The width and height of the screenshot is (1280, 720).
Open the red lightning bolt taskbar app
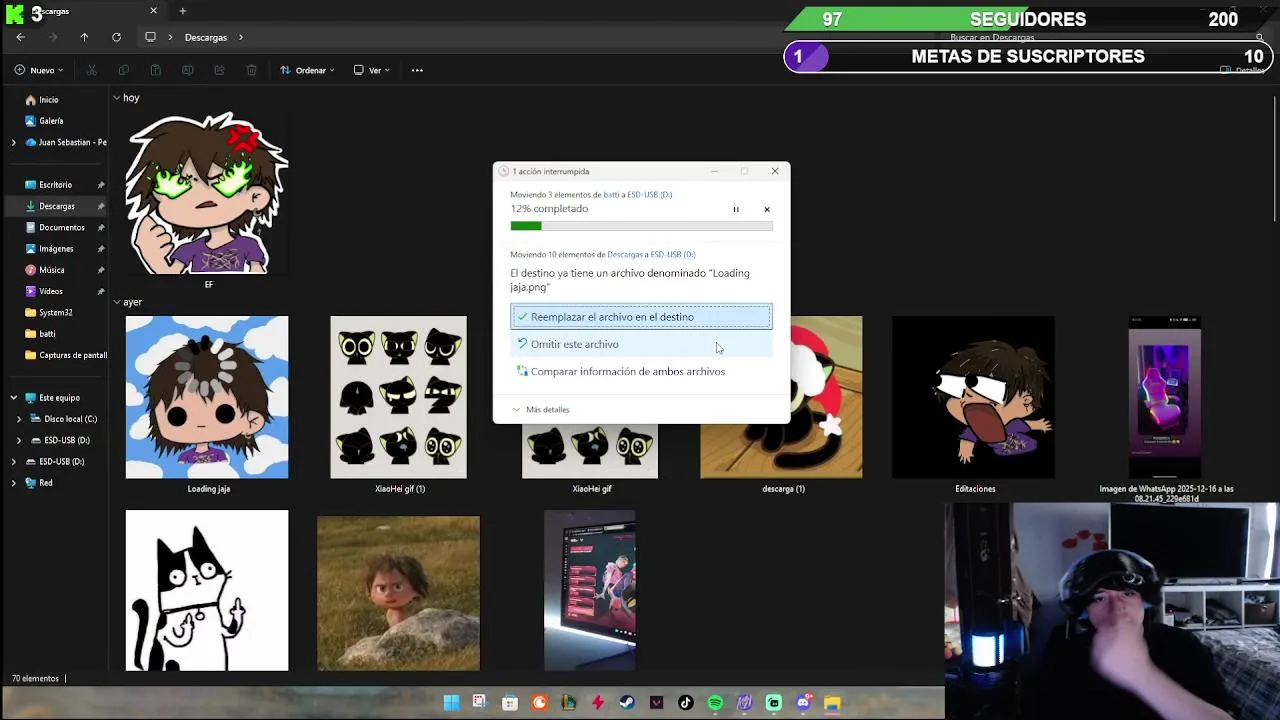click(598, 703)
